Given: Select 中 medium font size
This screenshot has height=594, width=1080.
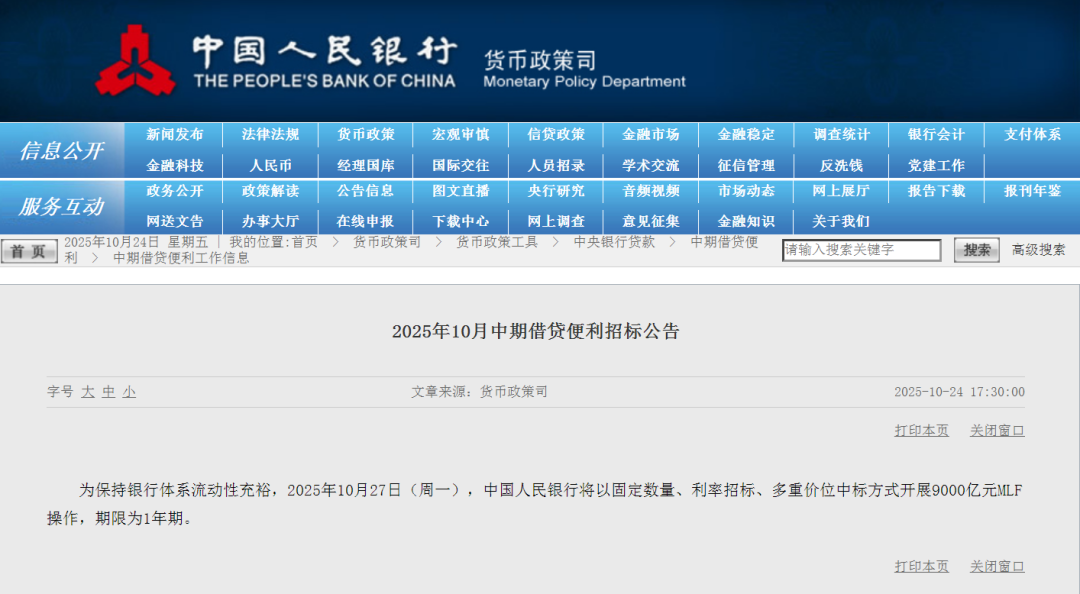Looking at the screenshot, I should [x=108, y=392].
